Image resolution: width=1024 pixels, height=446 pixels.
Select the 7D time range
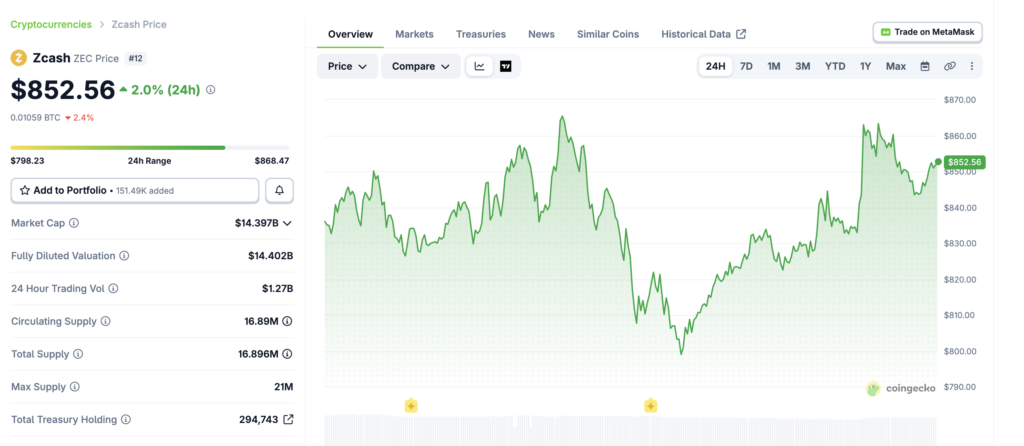[x=746, y=67]
